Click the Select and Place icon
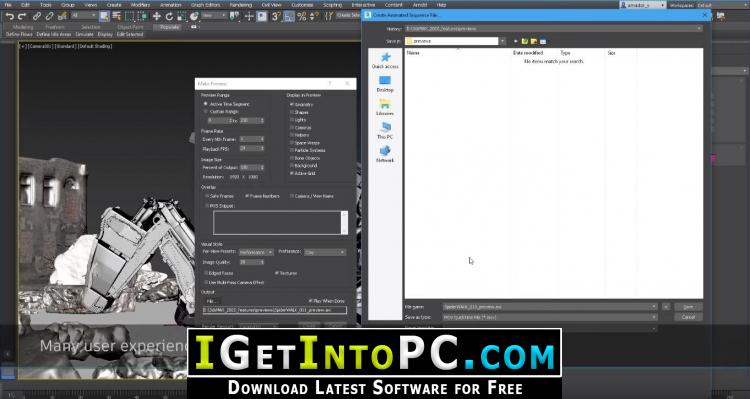Image resolution: width=750 pixels, height=399 pixels. tap(194, 16)
